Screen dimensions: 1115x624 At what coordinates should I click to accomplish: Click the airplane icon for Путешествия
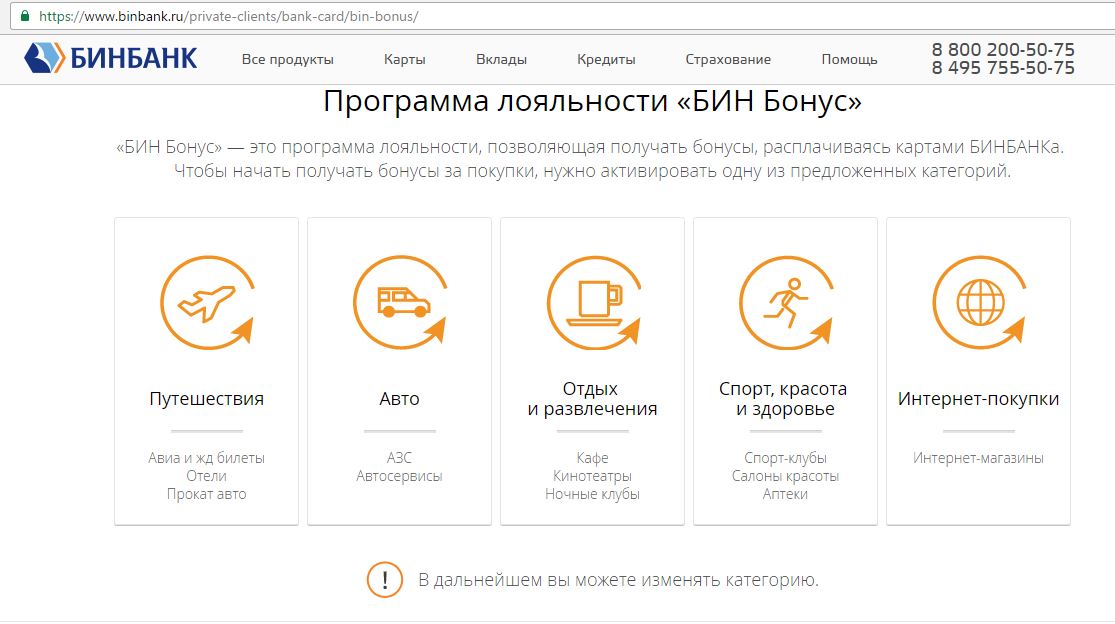click(205, 303)
